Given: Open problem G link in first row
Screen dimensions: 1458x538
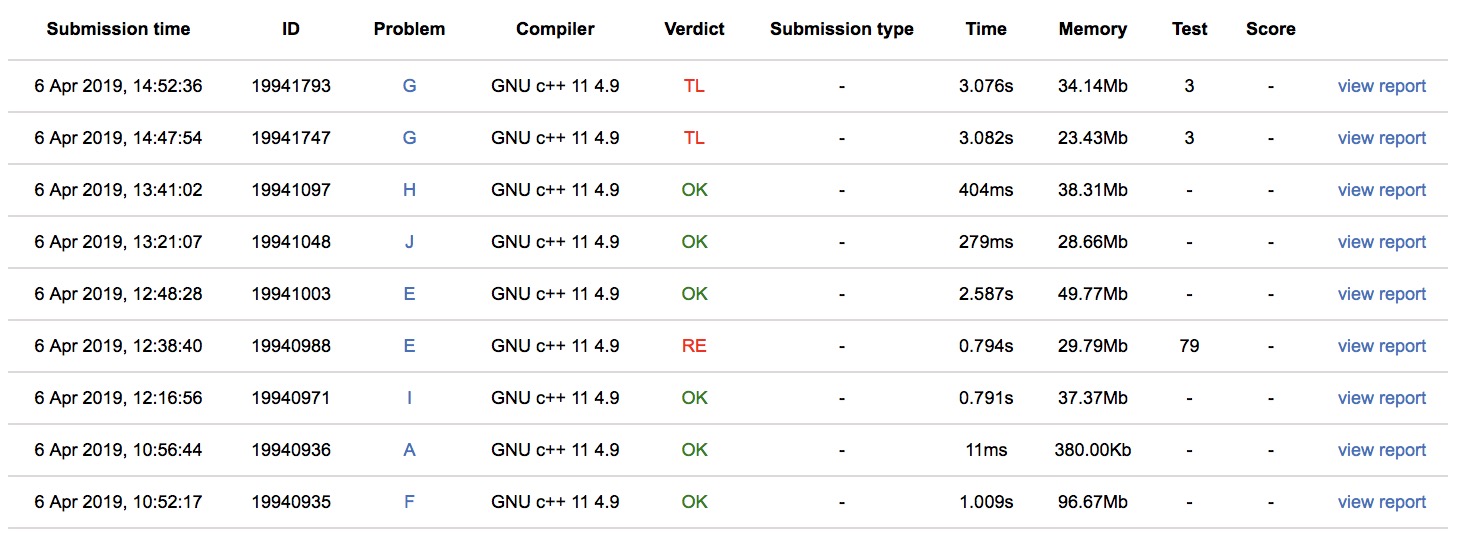Looking at the screenshot, I should [409, 86].
